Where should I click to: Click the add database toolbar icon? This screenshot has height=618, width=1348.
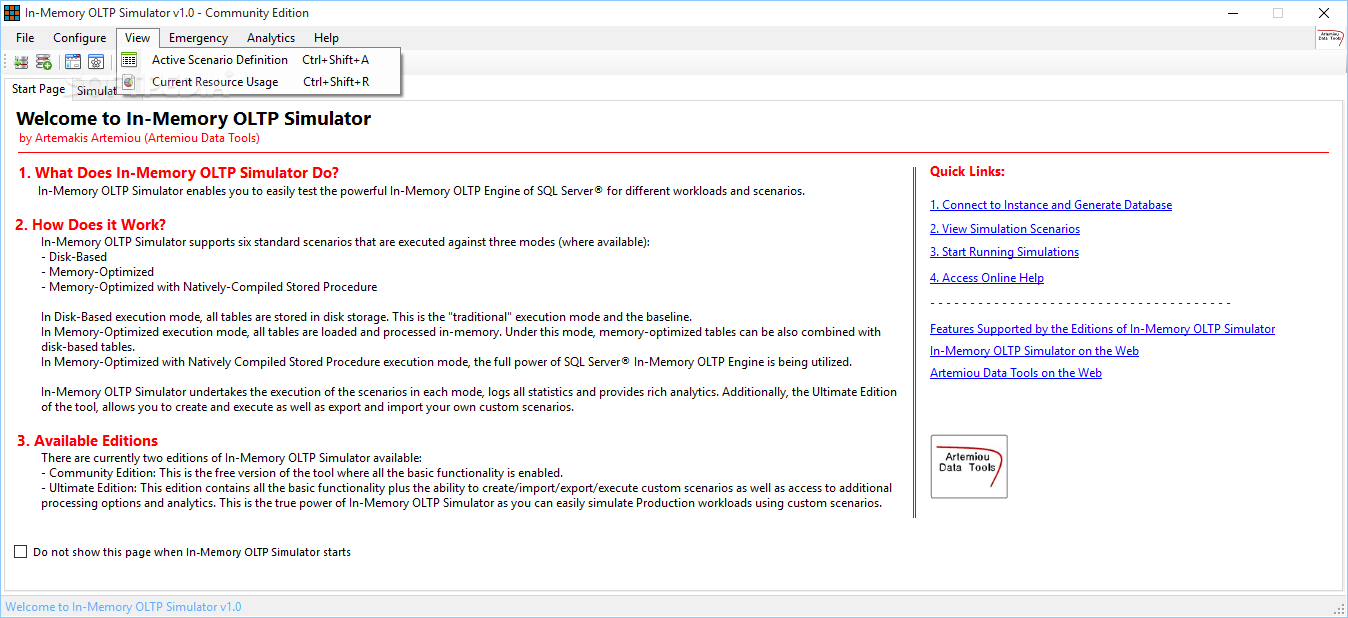tap(44, 62)
